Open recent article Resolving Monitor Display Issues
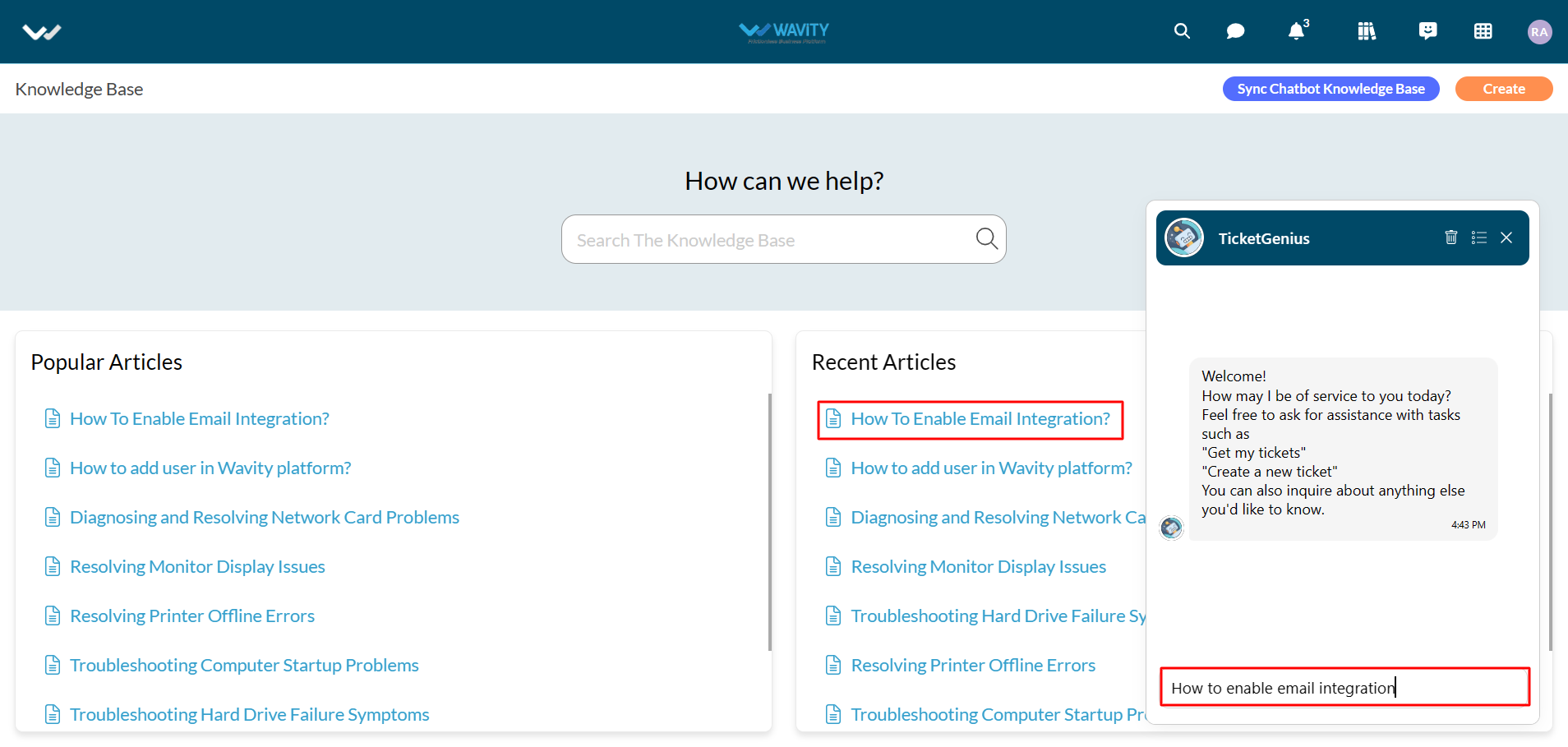This screenshot has width=1568, height=747. (978, 567)
